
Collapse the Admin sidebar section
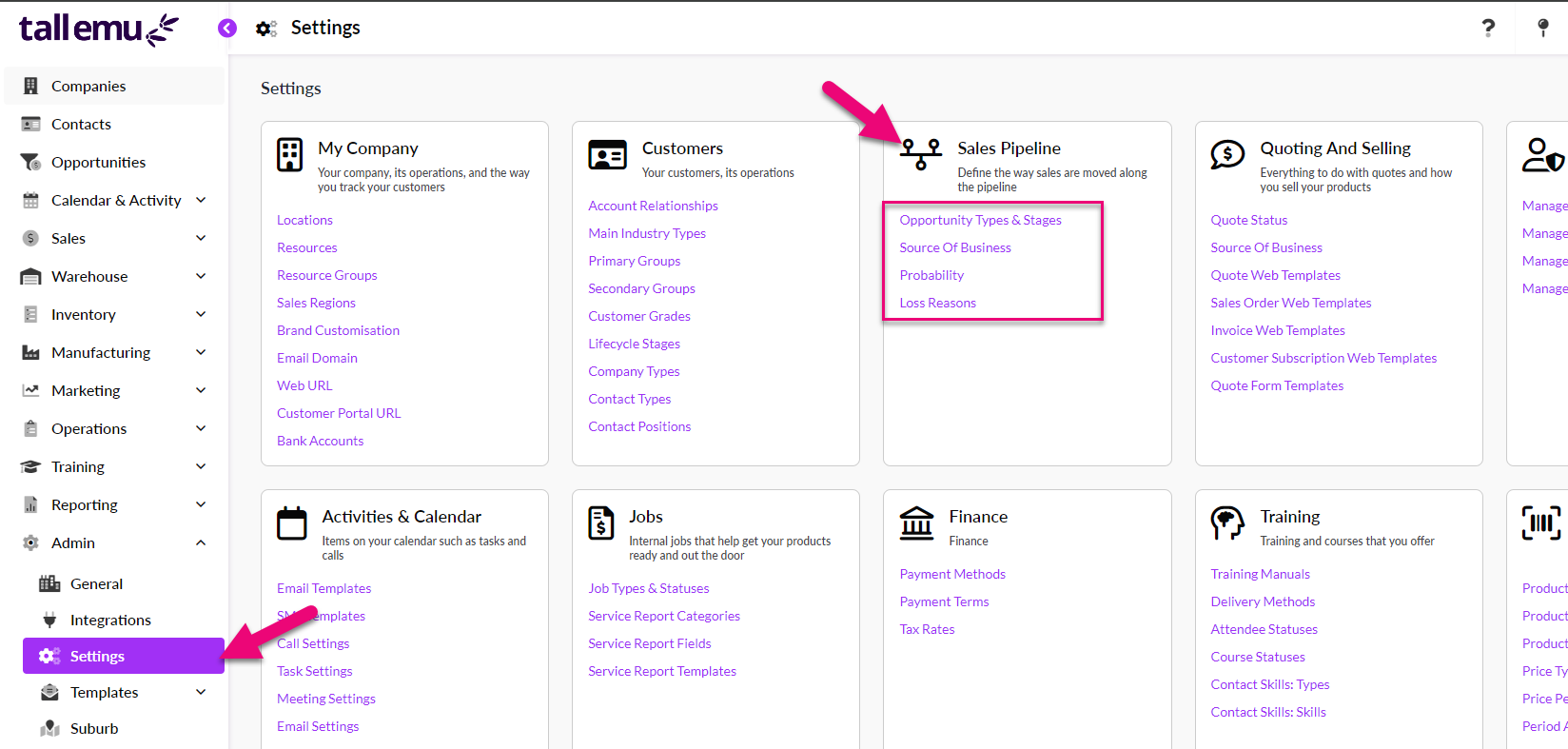click(x=201, y=542)
